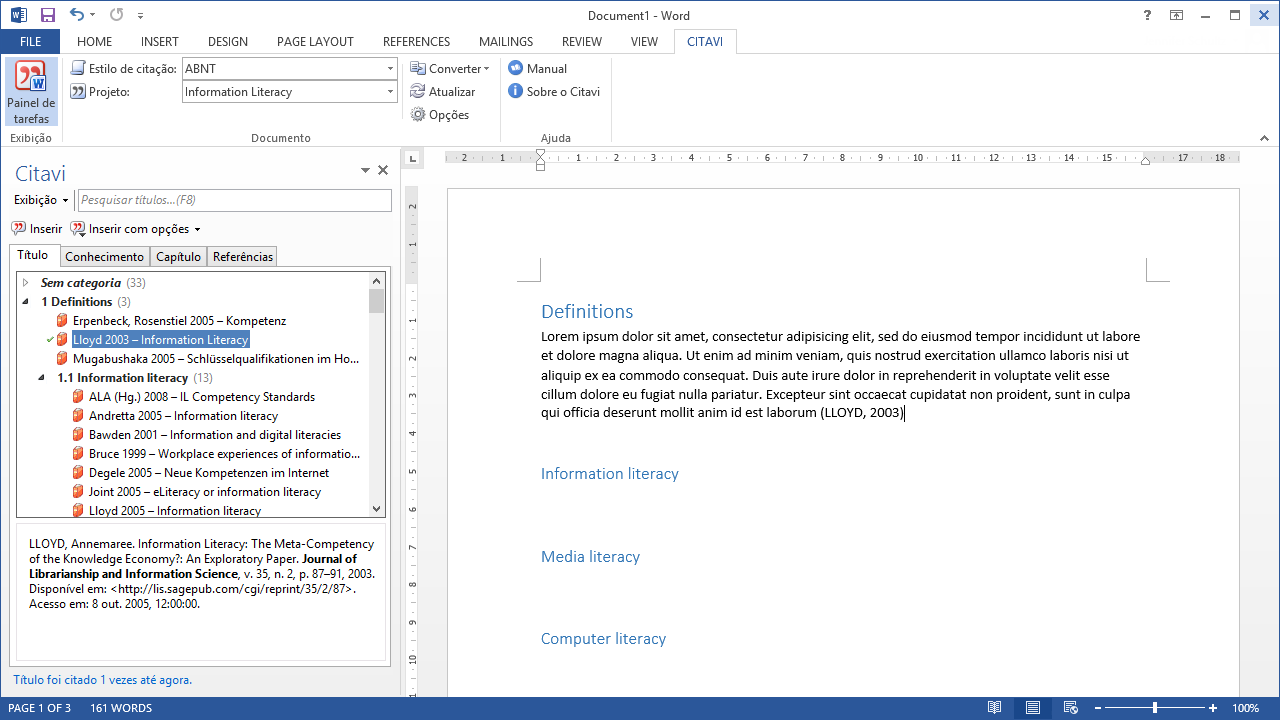Click the Word application icon
Image resolution: width=1280 pixels, height=720 pixels.
coord(18,15)
